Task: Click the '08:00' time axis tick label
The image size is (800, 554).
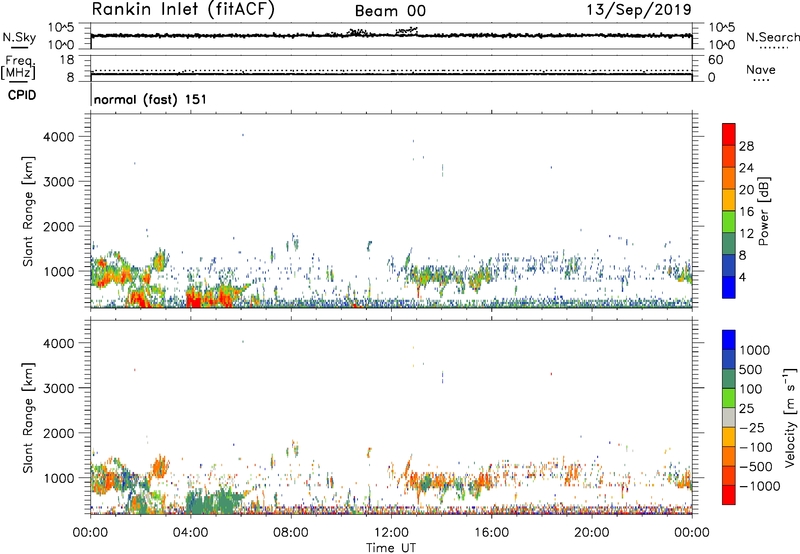Action: click(290, 533)
